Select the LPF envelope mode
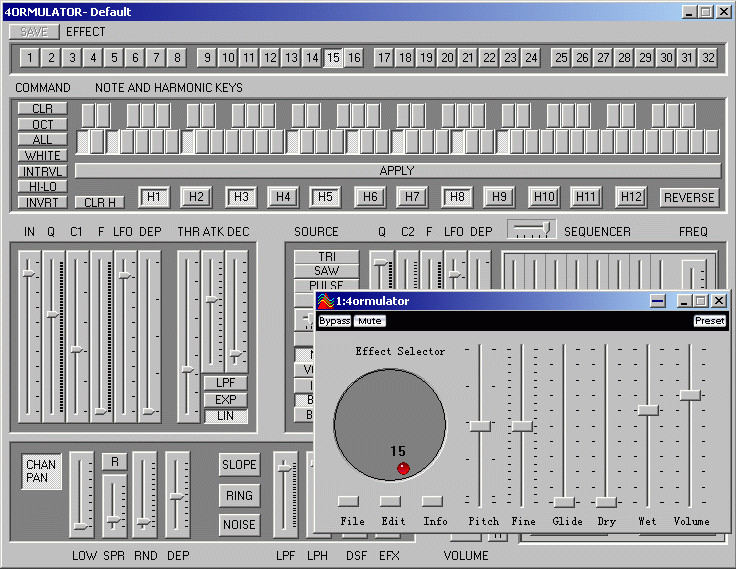The image size is (736, 569). 225,383
